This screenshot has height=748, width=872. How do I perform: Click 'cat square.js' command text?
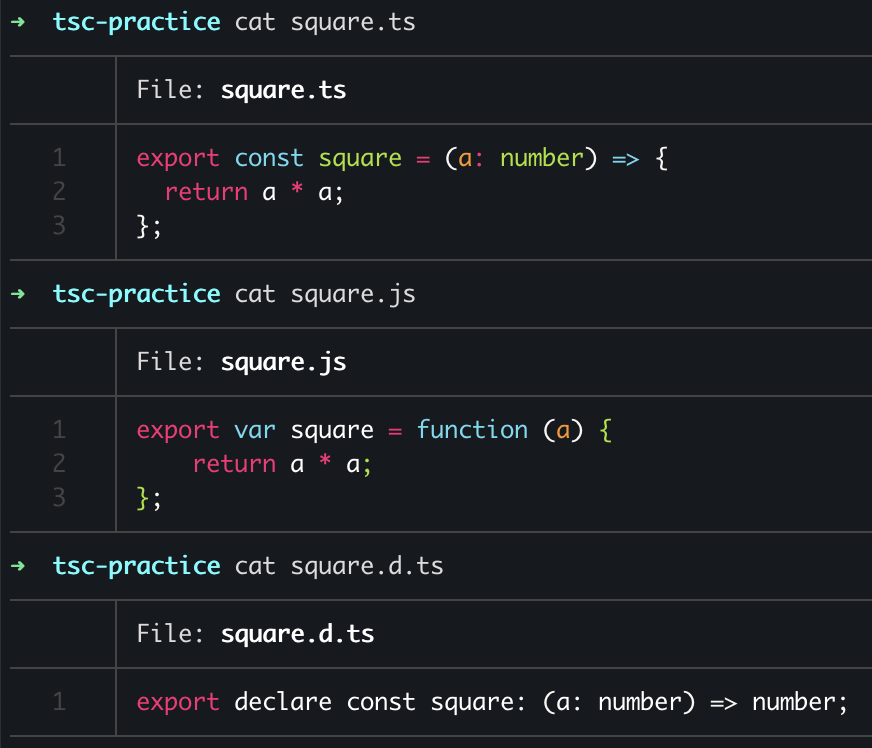[x=325, y=295]
